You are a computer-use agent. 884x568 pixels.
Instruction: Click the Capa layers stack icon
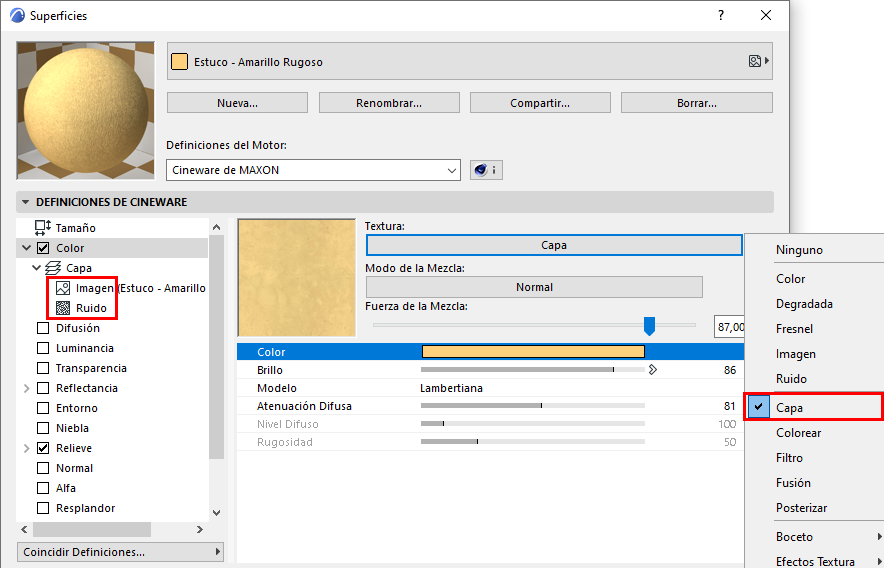coord(54,268)
